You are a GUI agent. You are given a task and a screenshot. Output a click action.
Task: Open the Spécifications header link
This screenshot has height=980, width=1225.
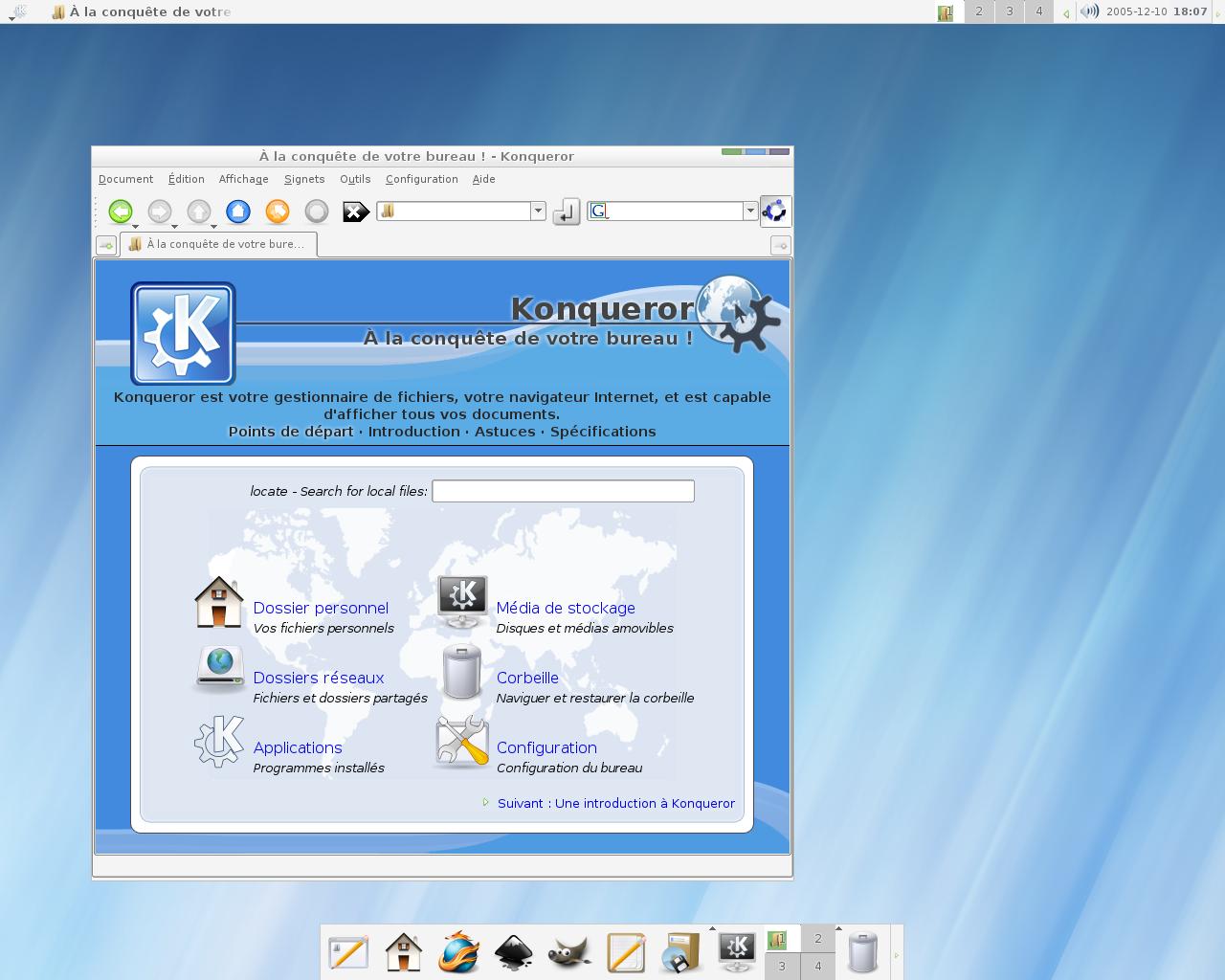coord(603,432)
